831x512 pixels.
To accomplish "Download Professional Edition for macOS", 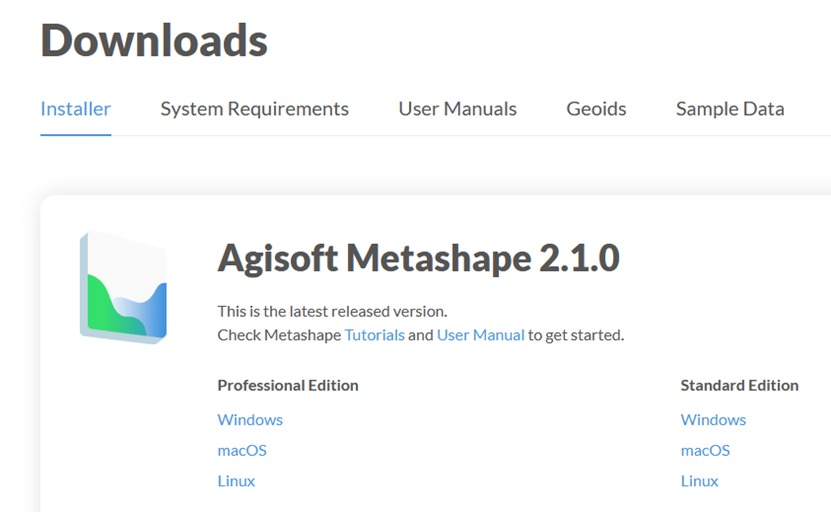I will coord(242,451).
